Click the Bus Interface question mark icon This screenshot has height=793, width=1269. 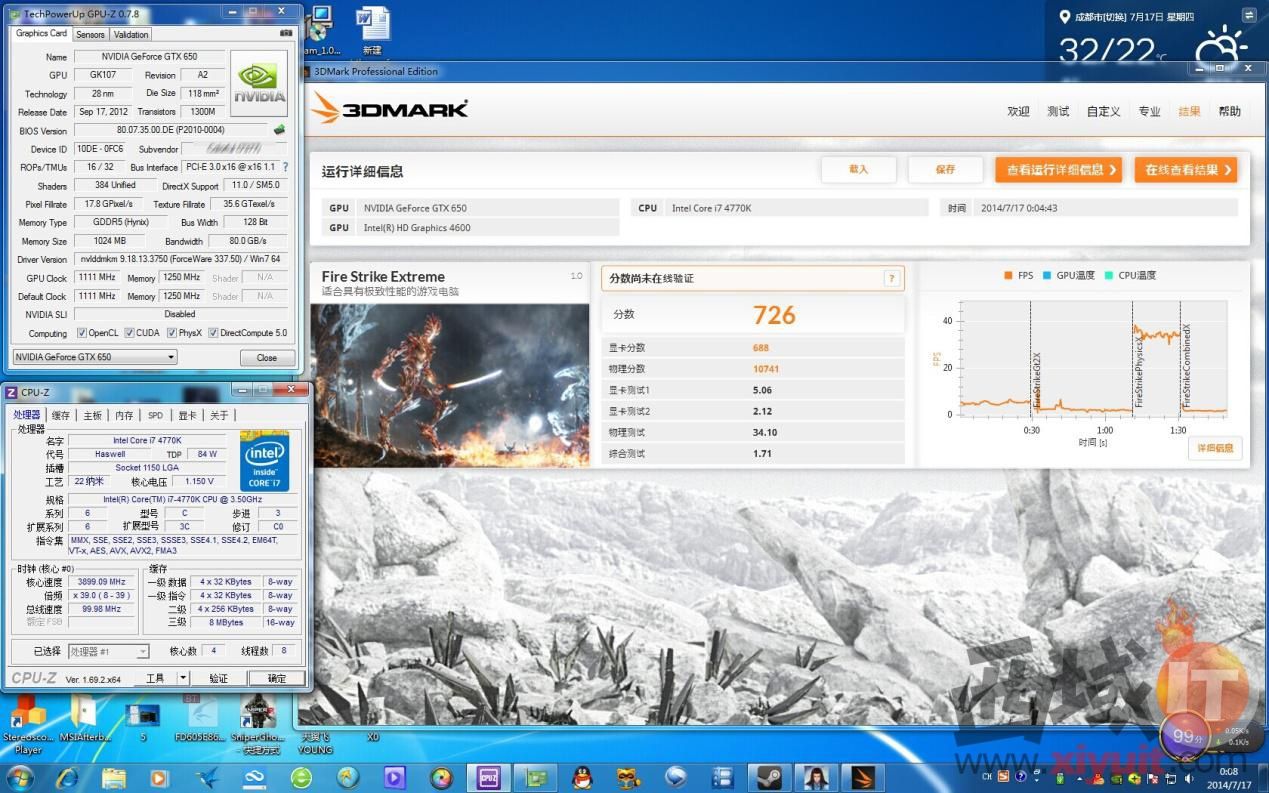(x=285, y=167)
